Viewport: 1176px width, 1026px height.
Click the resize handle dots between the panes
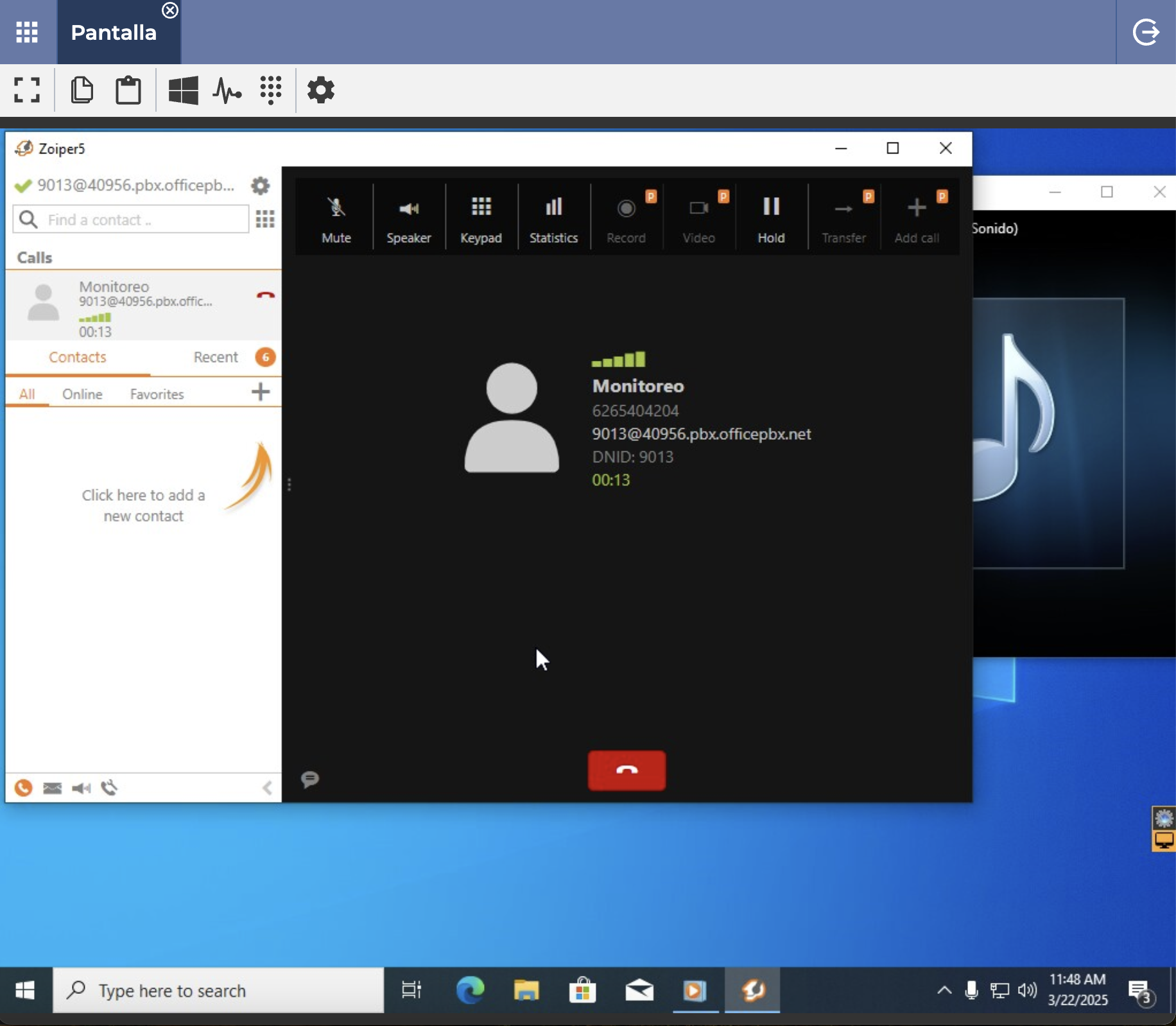[x=290, y=484]
